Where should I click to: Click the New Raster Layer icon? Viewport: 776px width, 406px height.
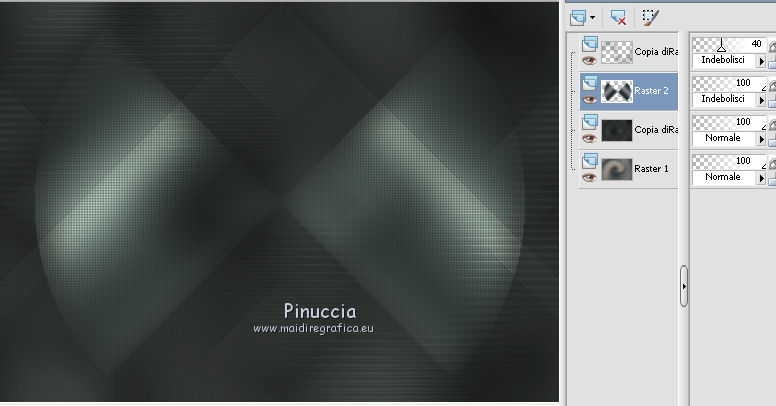pos(578,18)
